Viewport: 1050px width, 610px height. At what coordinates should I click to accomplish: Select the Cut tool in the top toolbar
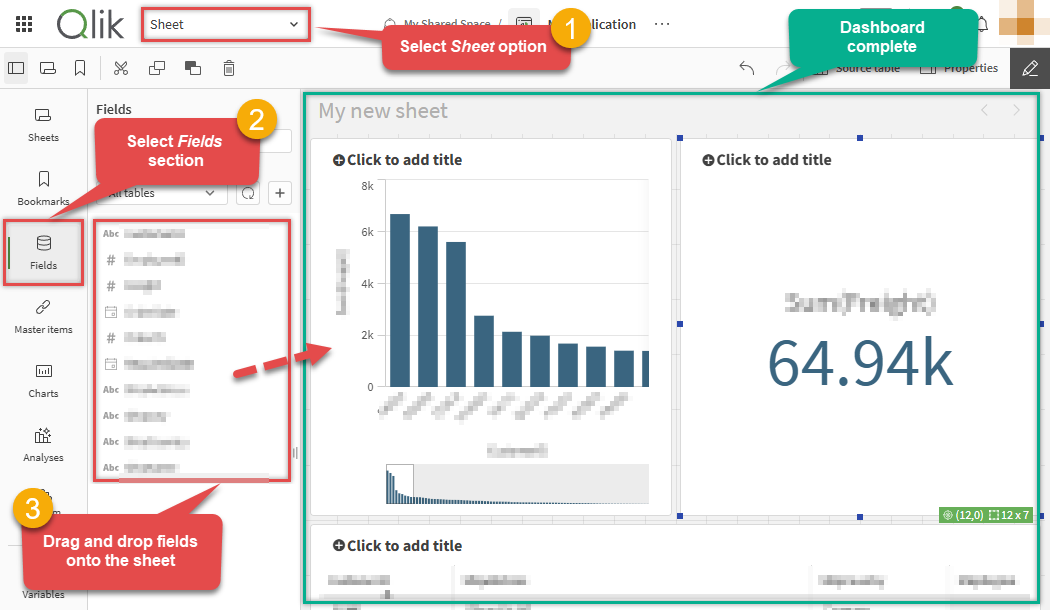120,67
